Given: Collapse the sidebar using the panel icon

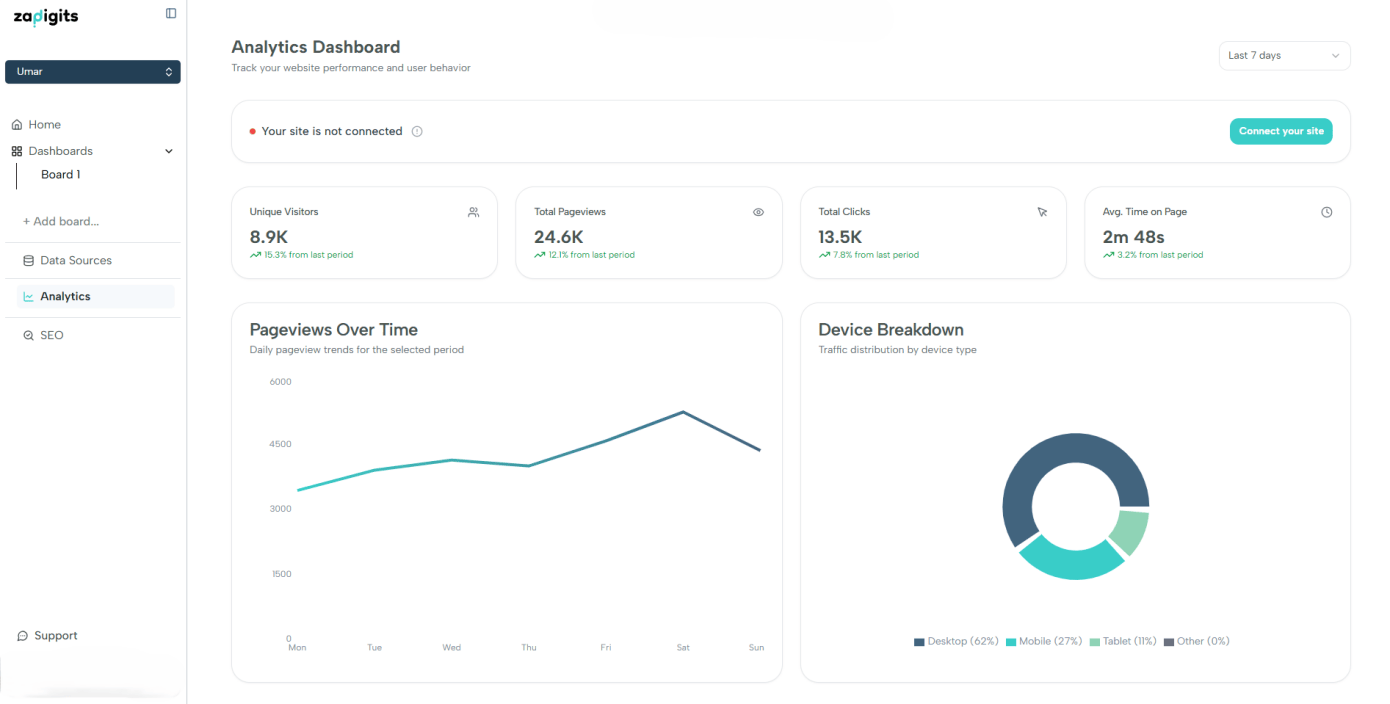Looking at the screenshot, I should point(171,13).
